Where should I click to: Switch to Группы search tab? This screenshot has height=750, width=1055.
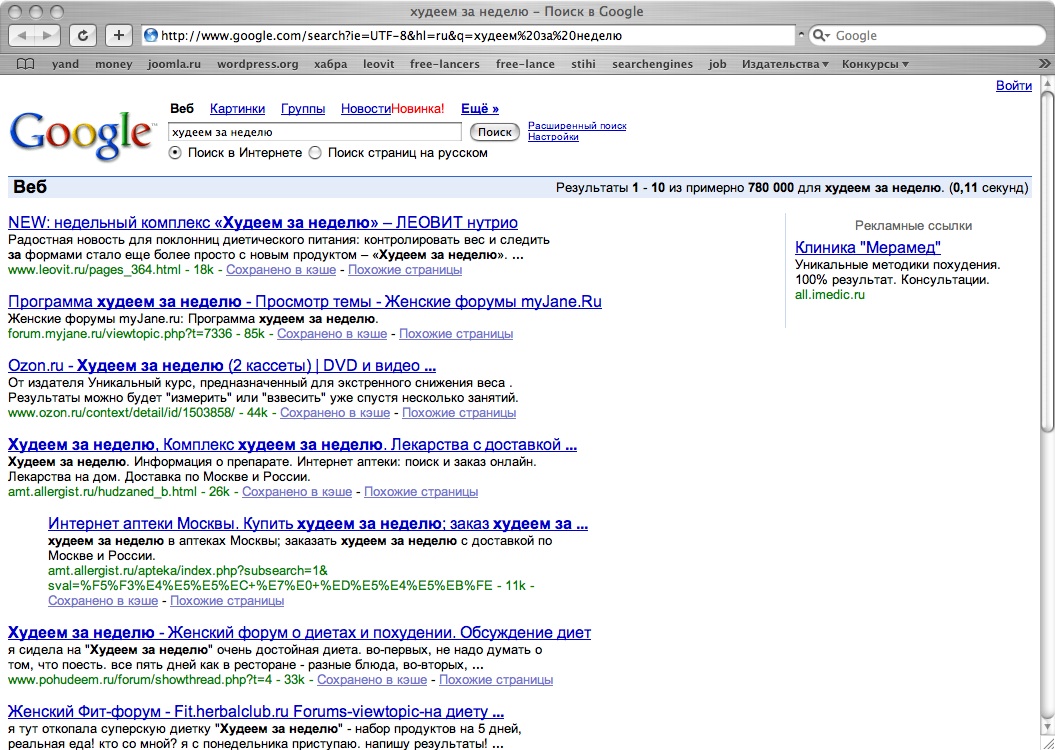(x=303, y=108)
